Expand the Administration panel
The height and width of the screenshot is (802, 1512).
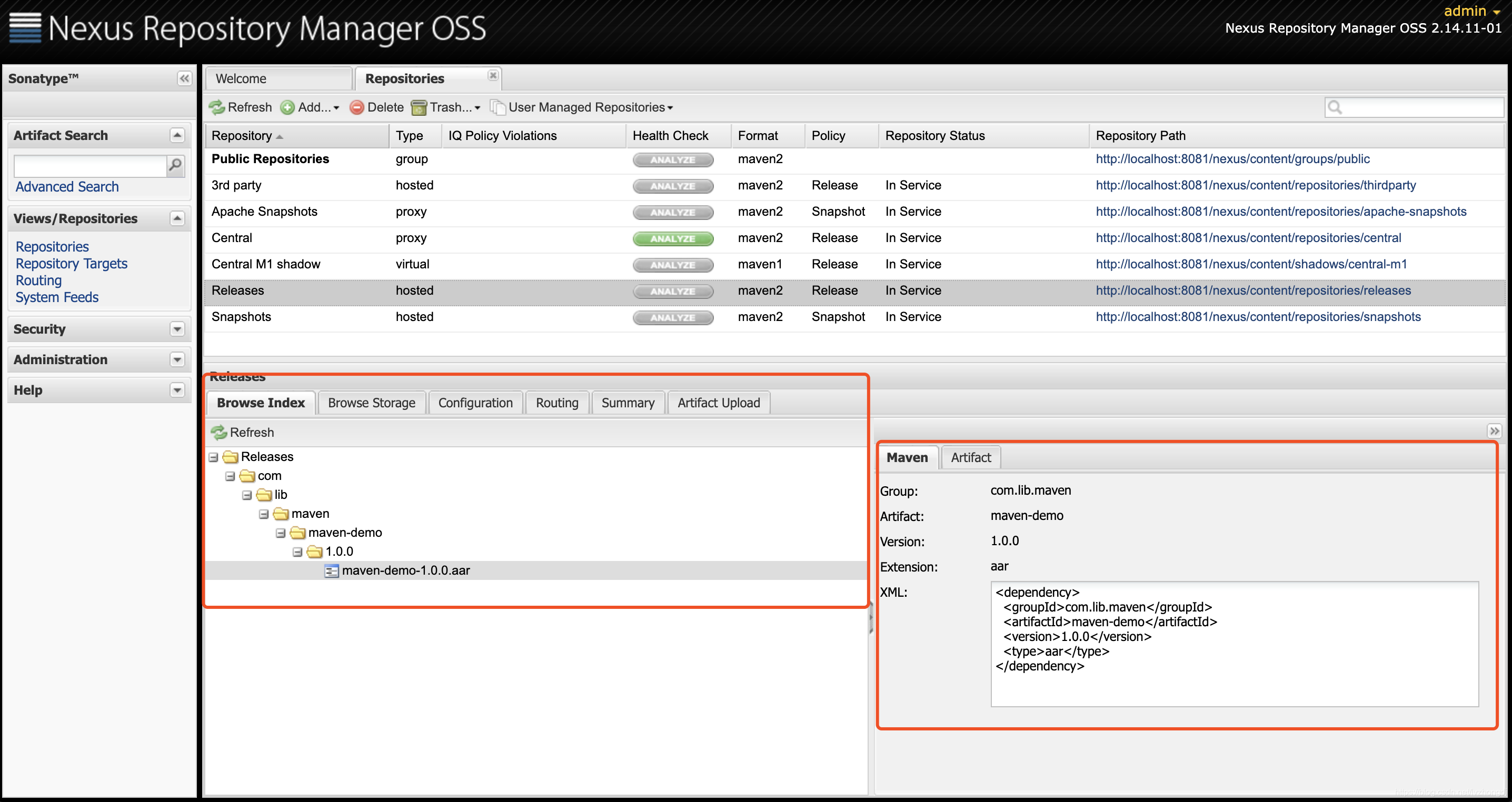tap(177, 359)
